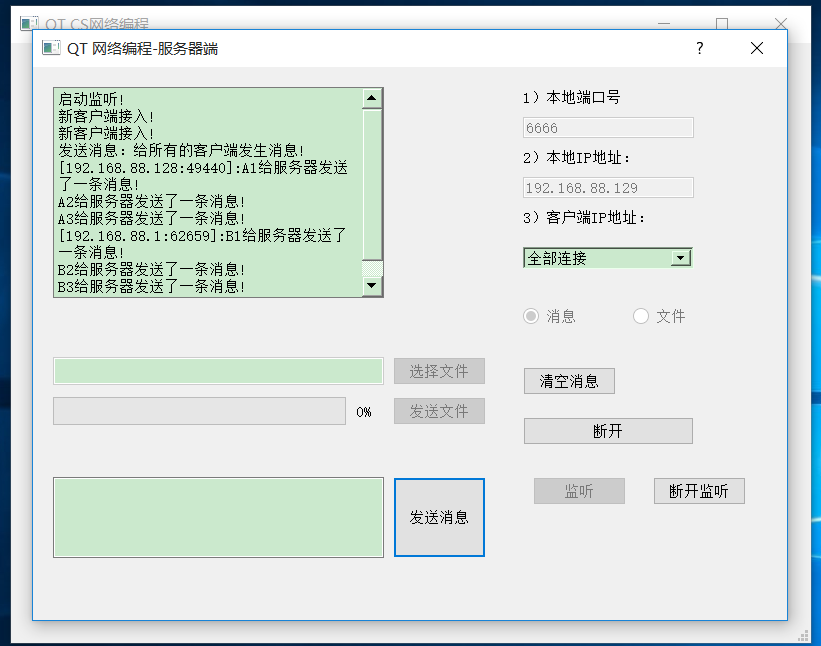The image size is (821, 646).
Task: Click the 监听 listen button
Action: (x=579, y=491)
